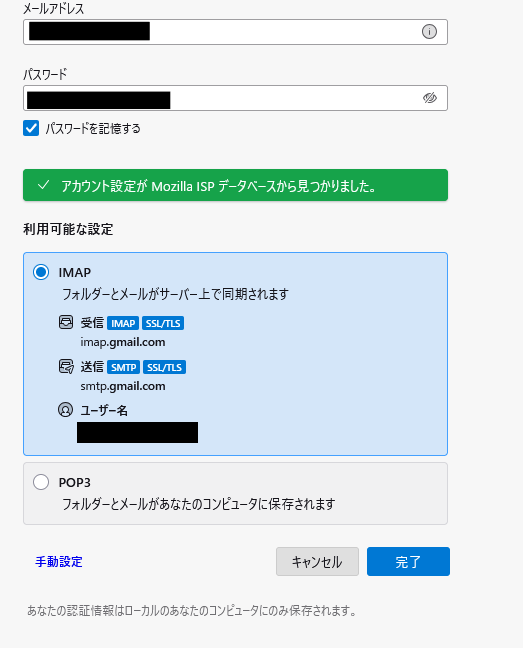
Task: Select the POP3 radio button
Action: pos(41,482)
